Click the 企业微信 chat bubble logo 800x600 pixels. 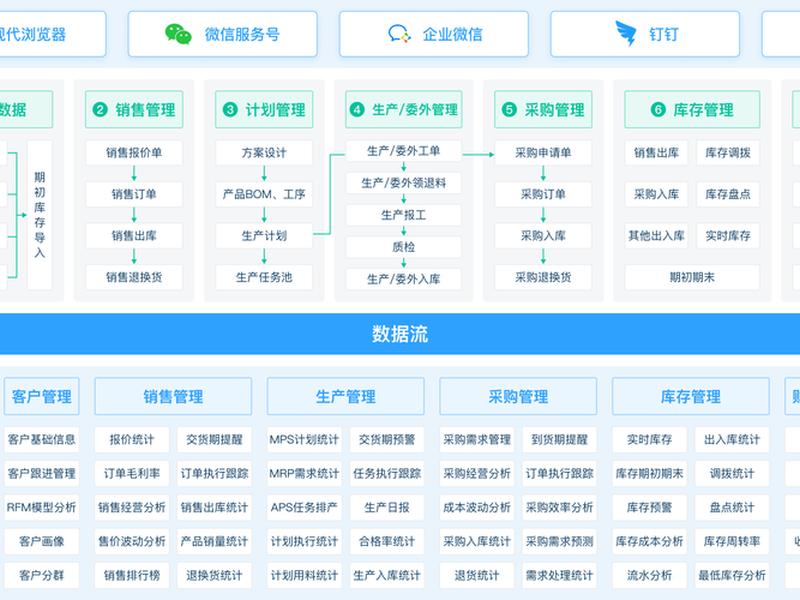pos(399,35)
